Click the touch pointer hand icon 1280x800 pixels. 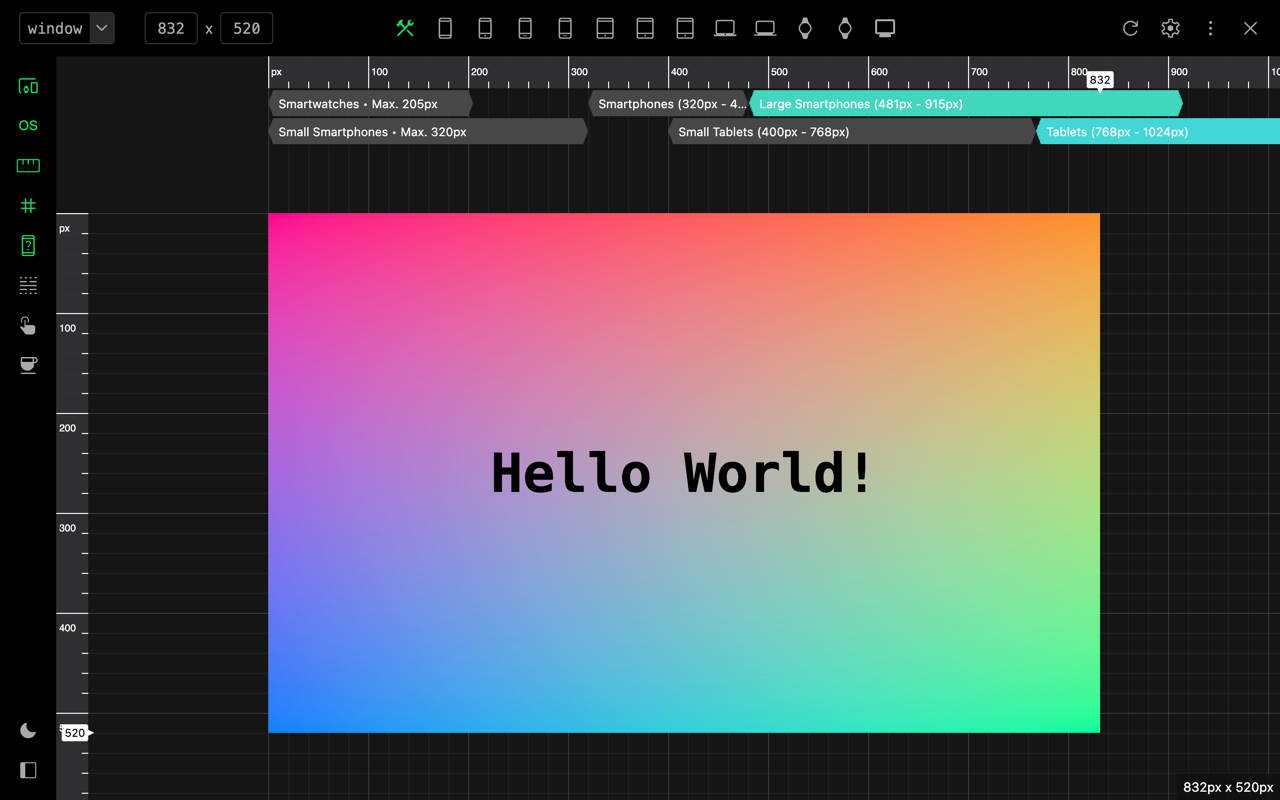click(28, 325)
